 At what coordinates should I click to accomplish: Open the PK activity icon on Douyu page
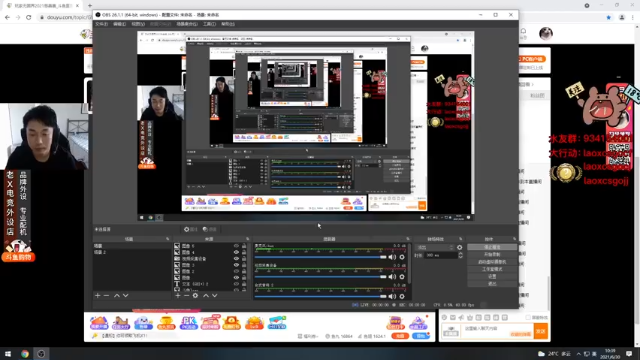click(x=188, y=322)
